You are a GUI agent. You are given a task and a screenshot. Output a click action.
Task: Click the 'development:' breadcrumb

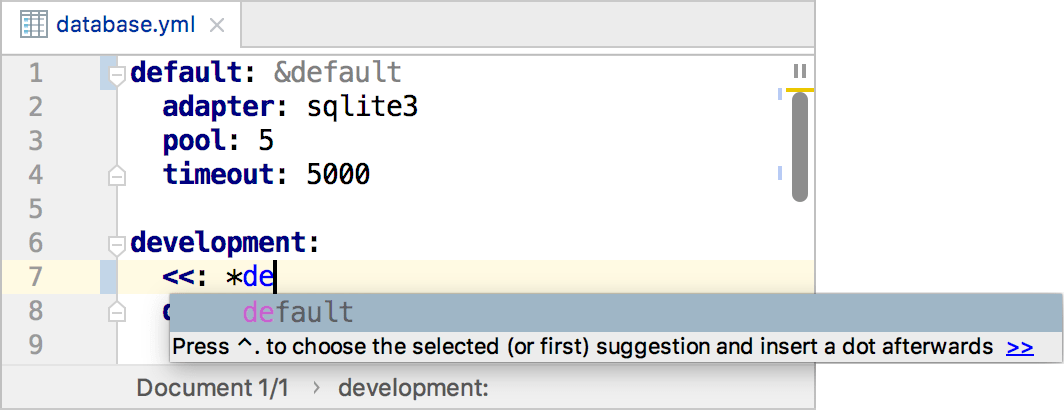pyautogui.click(x=413, y=387)
